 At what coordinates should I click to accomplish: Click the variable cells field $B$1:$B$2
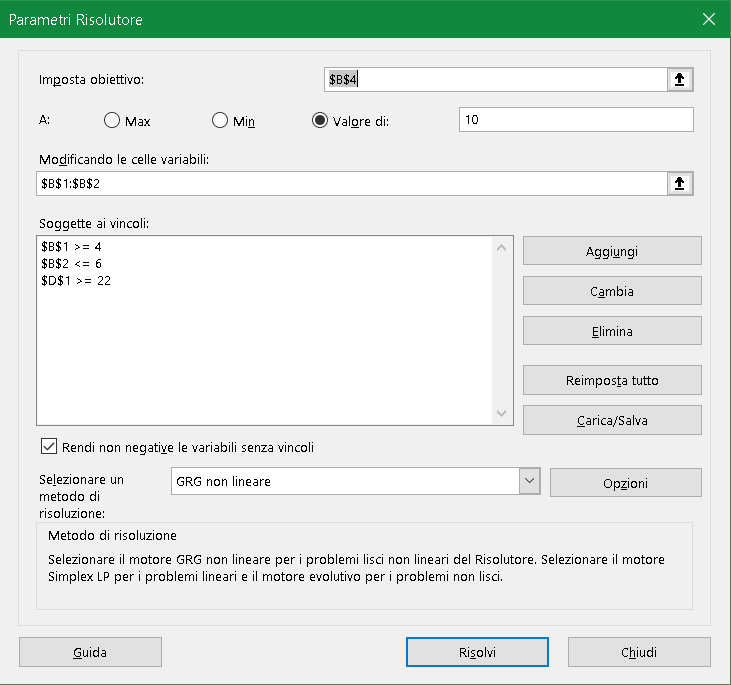pos(352,183)
